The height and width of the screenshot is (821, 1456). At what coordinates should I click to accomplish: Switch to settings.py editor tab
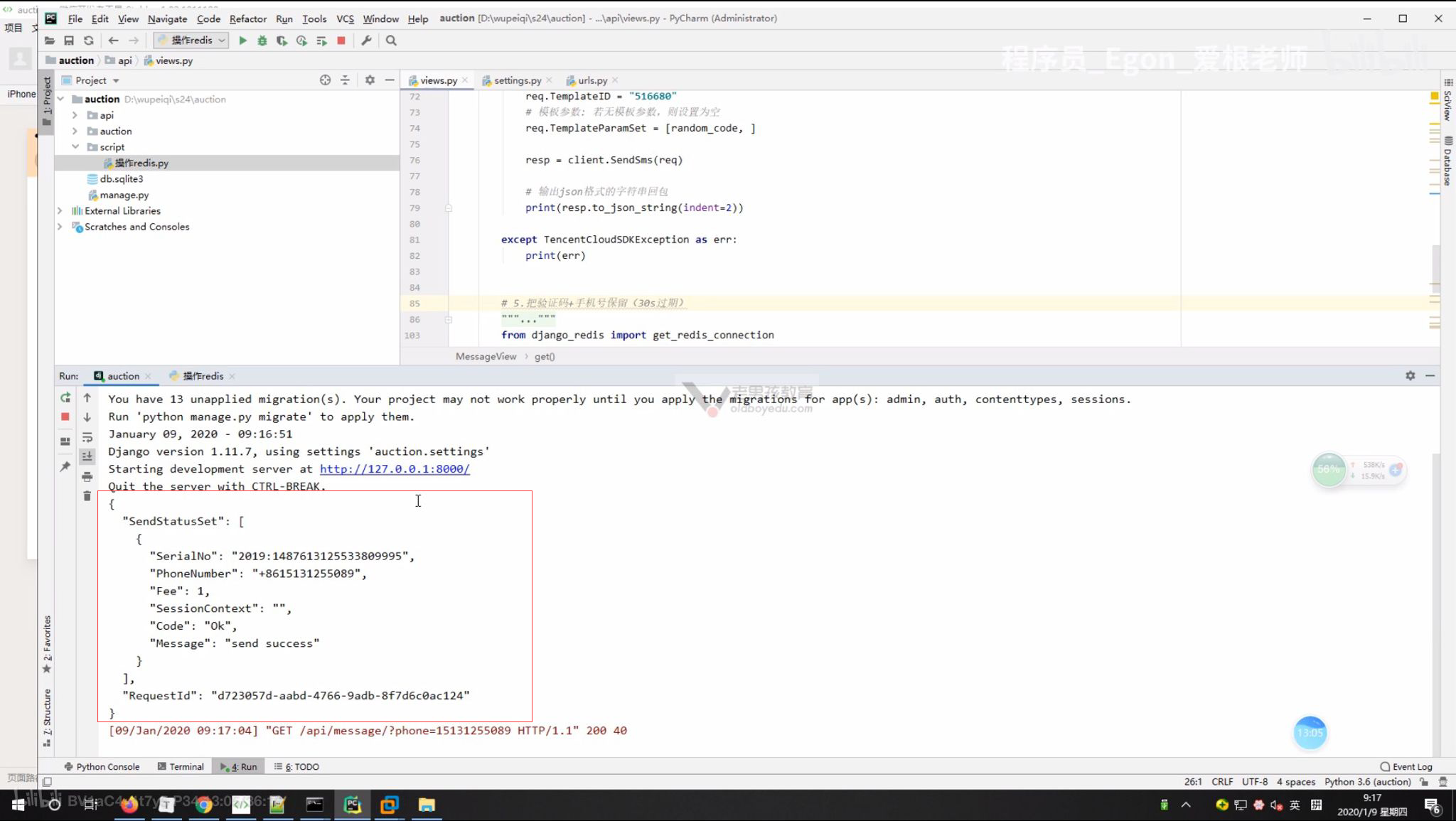click(x=517, y=80)
